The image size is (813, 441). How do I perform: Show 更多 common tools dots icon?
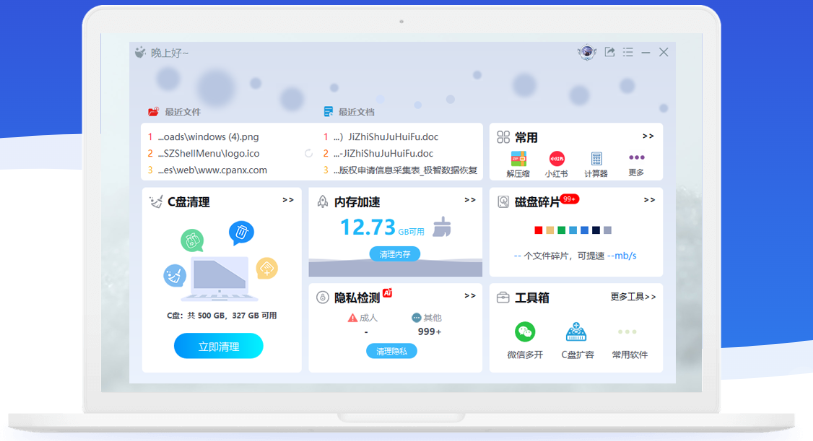(x=636, y=158)
